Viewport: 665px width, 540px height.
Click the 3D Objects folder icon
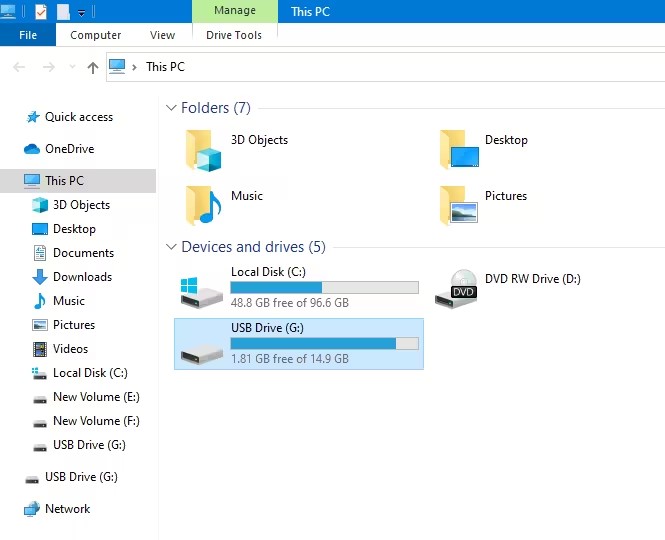click(x=203, y=151)
